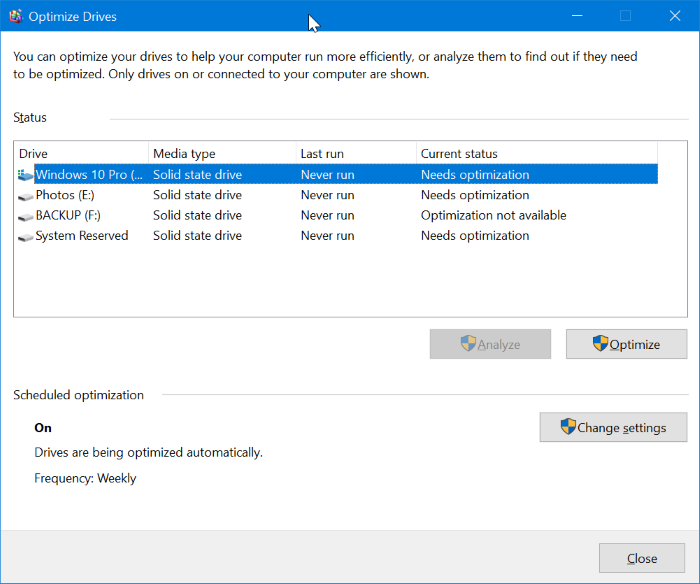Click 'Solid state drive' in Photos (E:) row
Screen dimensions: 700x584
click(x=197, y=195)
